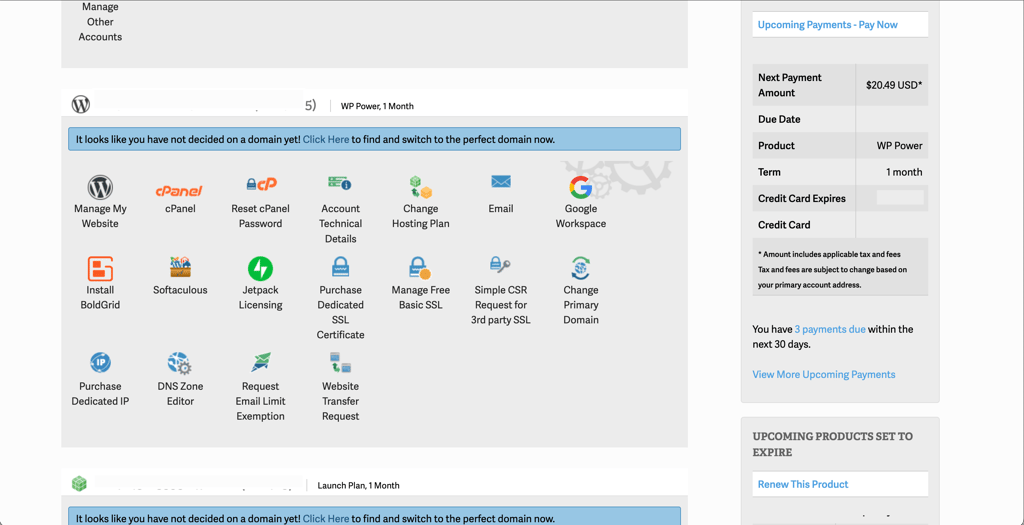Click the '1 month' term value

click(x=904, y=172)
